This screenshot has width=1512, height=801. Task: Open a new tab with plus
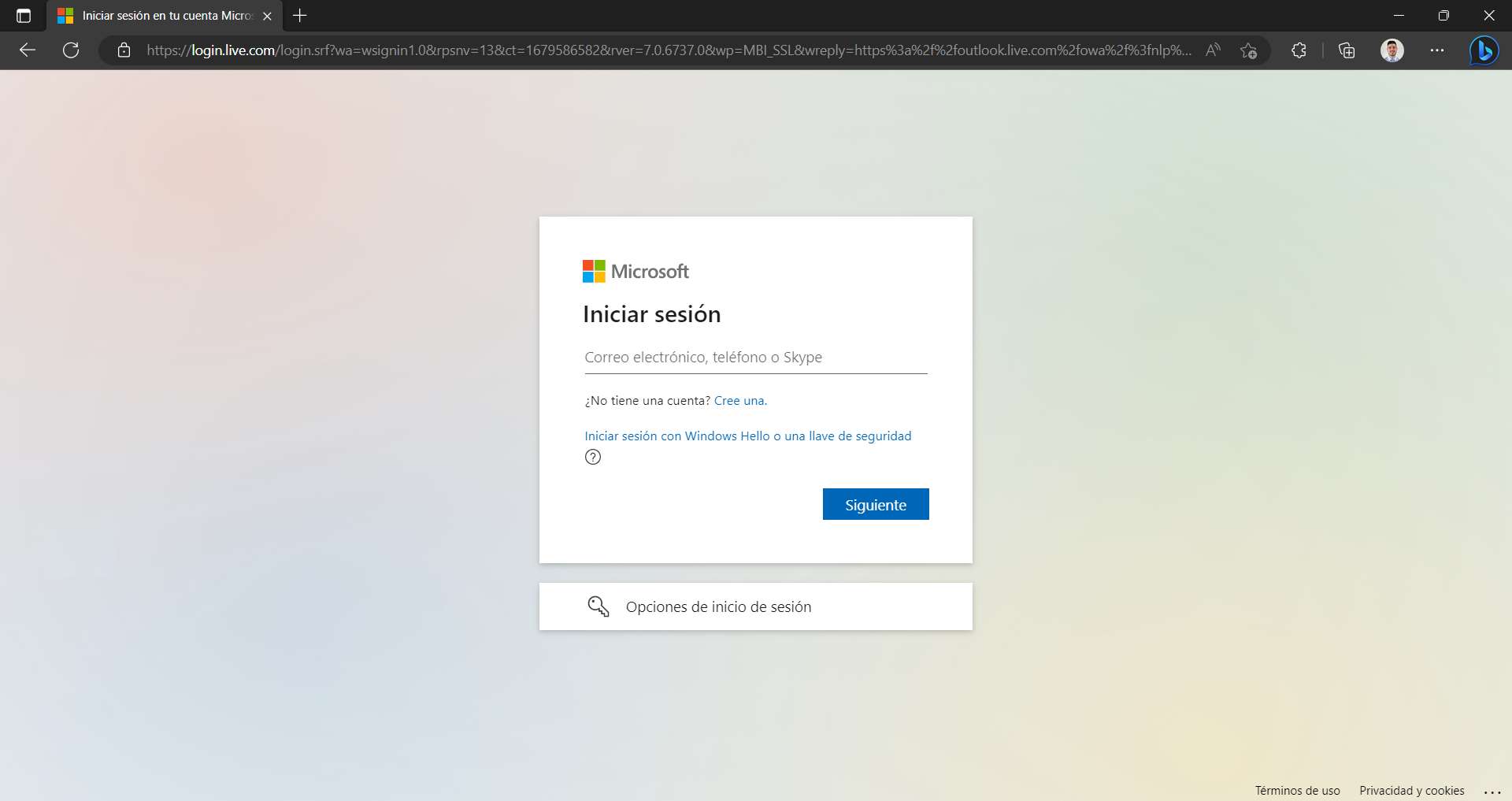[x=299, y=15]
